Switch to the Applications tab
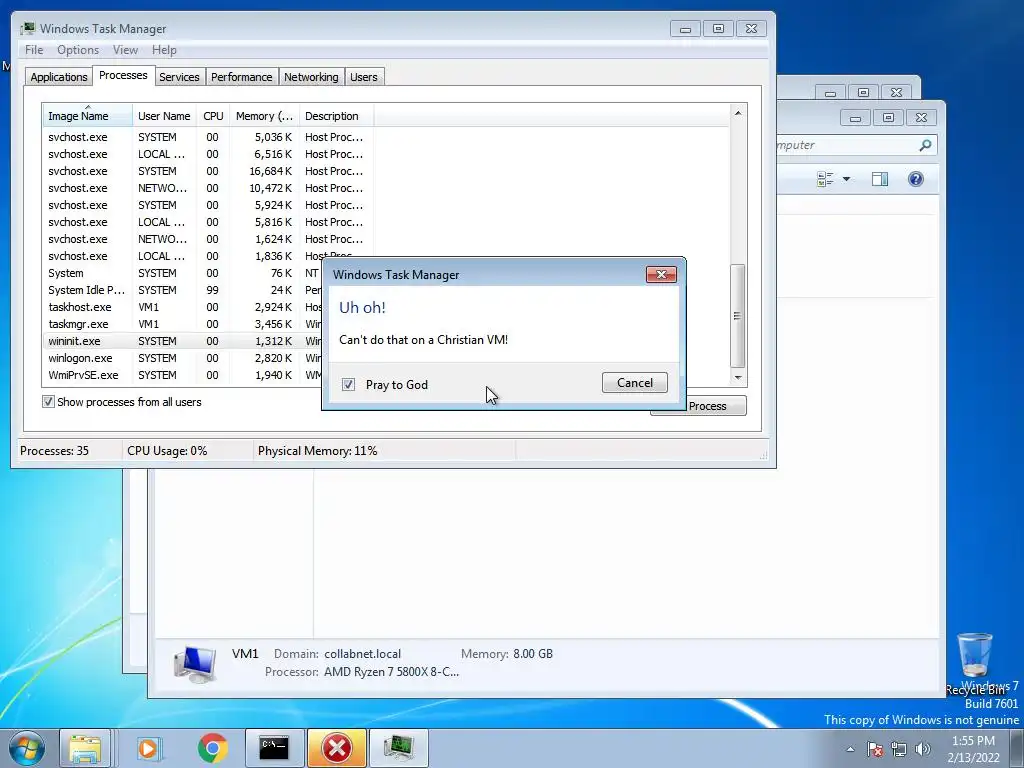The height and width of the screenshot is (768, 1024). (x=59, y=77)
